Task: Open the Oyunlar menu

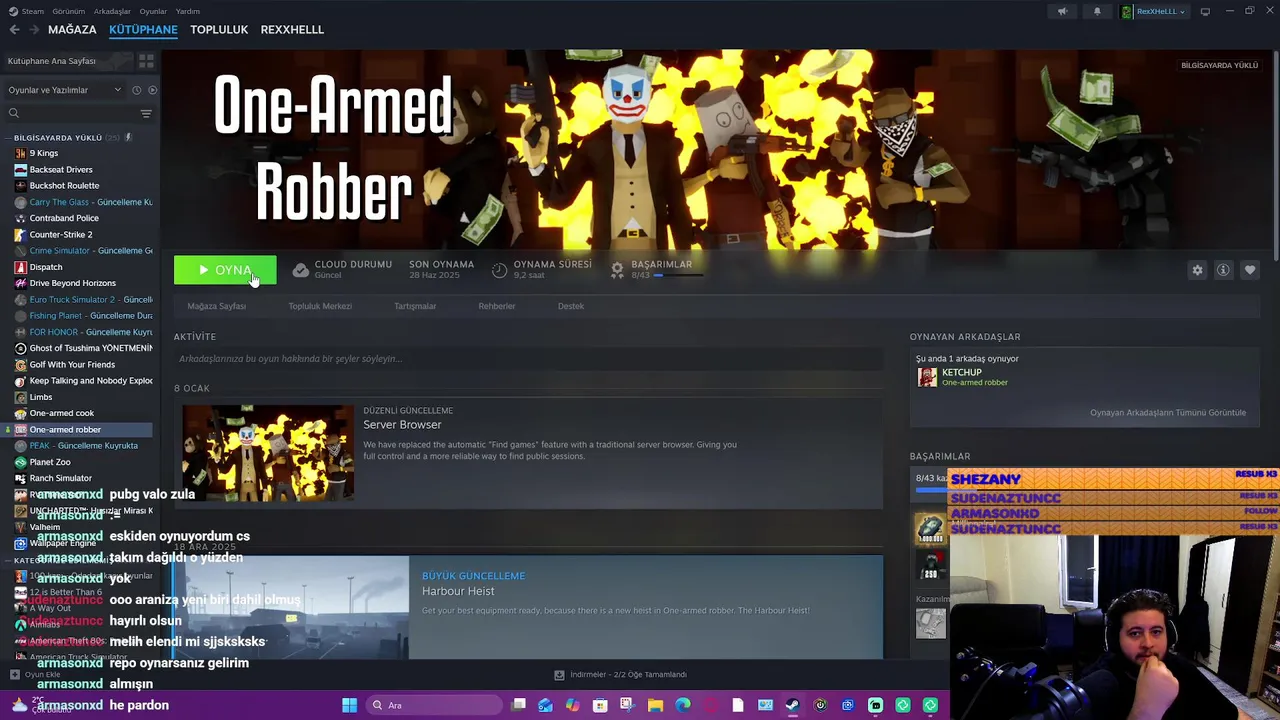Action: 153,12
